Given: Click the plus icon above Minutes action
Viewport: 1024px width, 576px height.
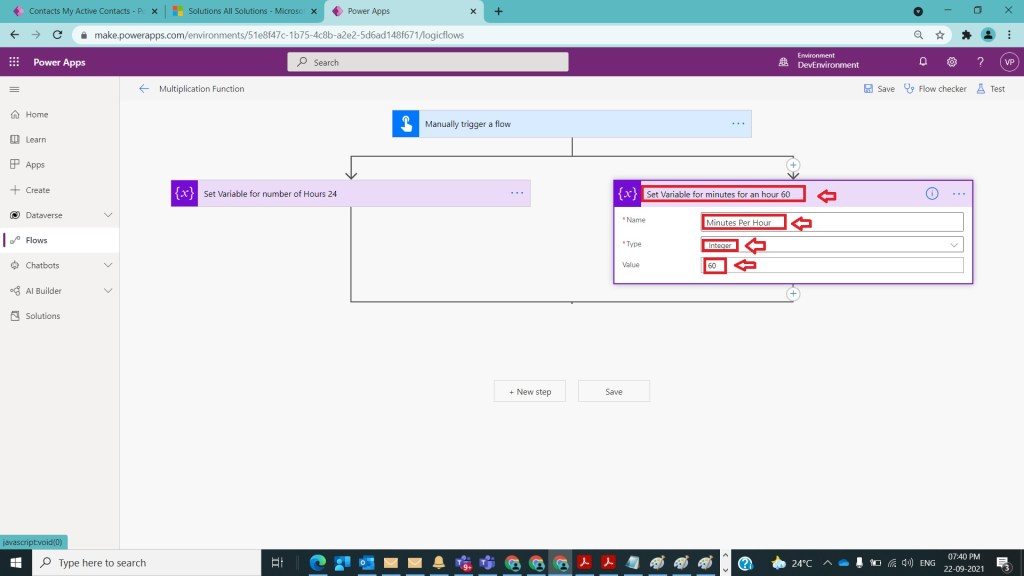Looking at the screenshot, I should 793,164.
